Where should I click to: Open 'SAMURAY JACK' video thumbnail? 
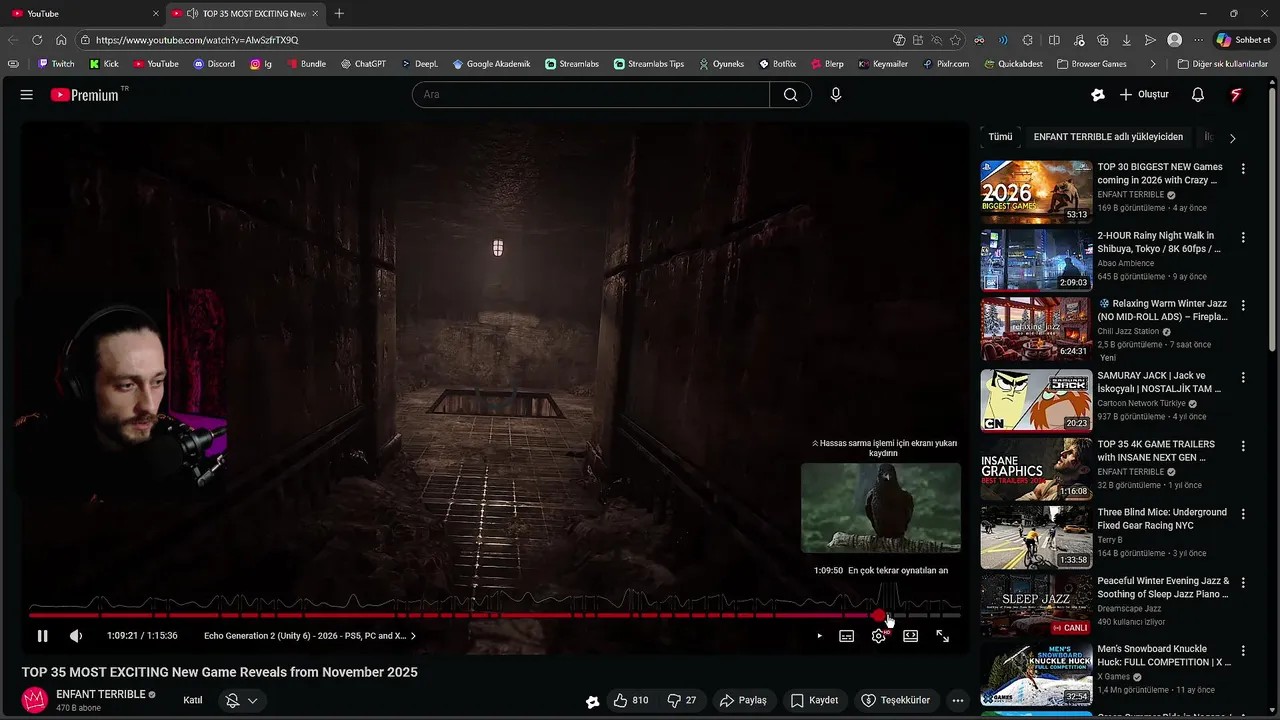click(1036, 400)
